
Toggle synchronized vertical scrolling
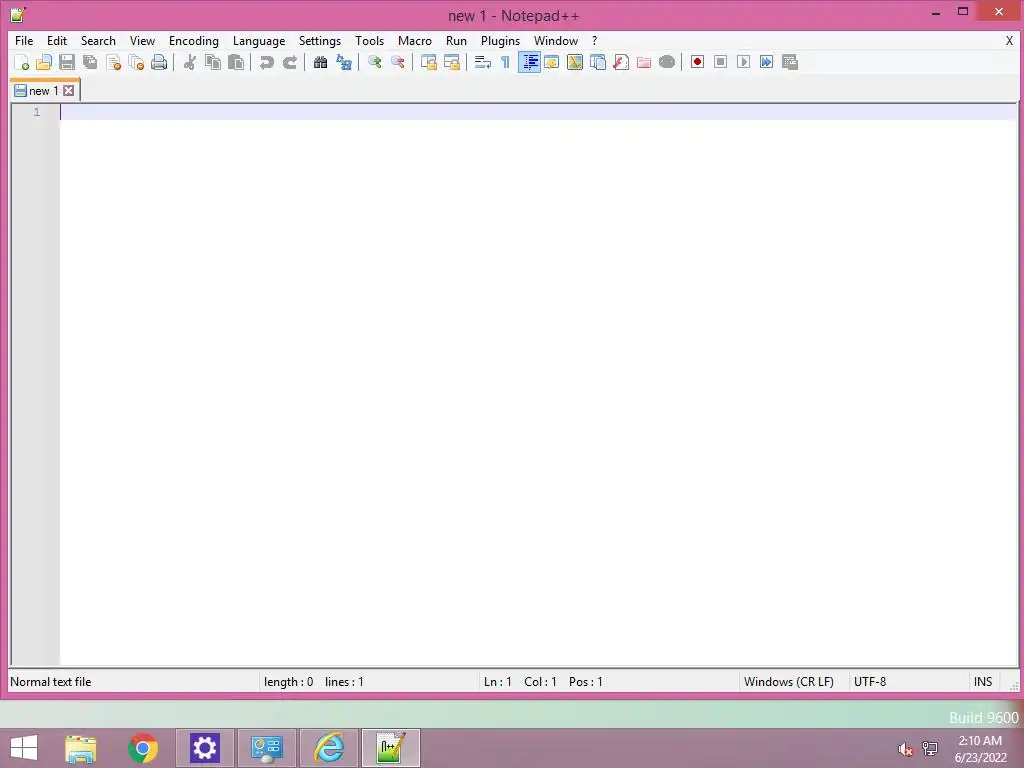(x=428, y=62)
